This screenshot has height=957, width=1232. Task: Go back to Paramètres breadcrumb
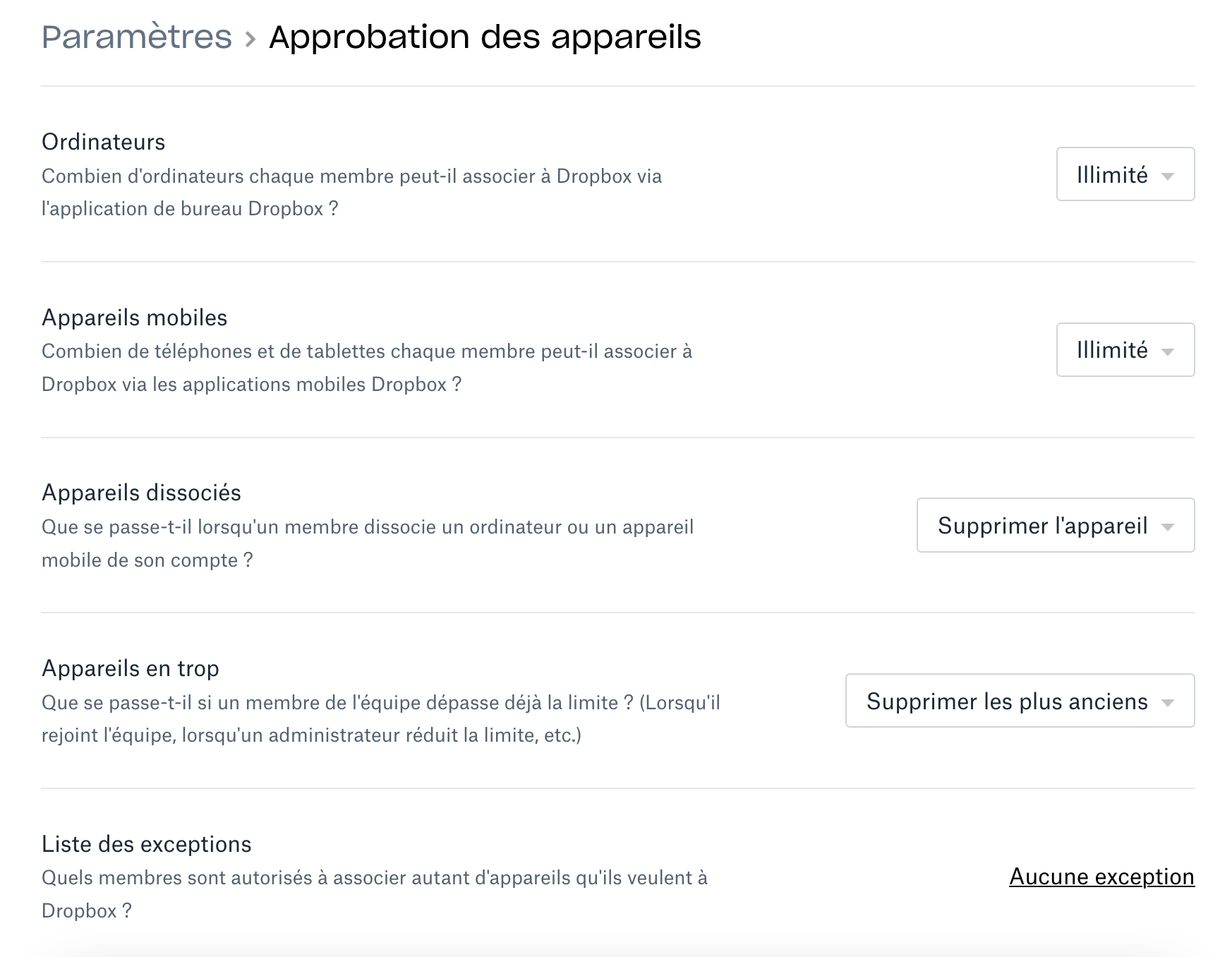pyautogui.click(x=137, y=37)
